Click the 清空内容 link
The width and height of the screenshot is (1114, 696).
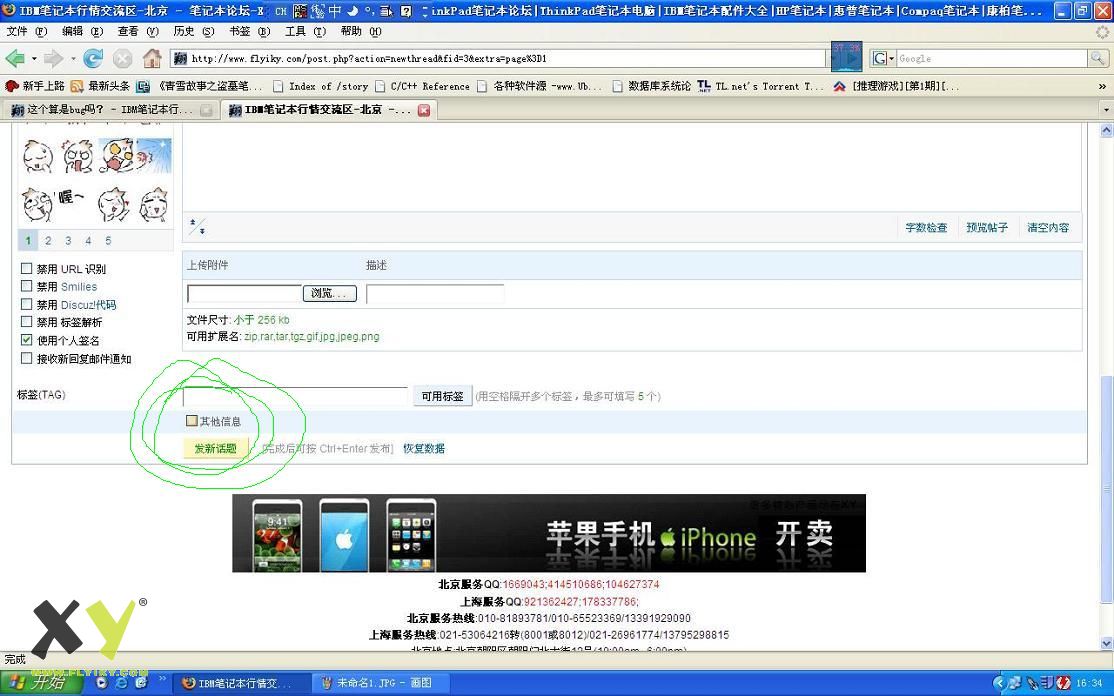[x=1048, y=227]
